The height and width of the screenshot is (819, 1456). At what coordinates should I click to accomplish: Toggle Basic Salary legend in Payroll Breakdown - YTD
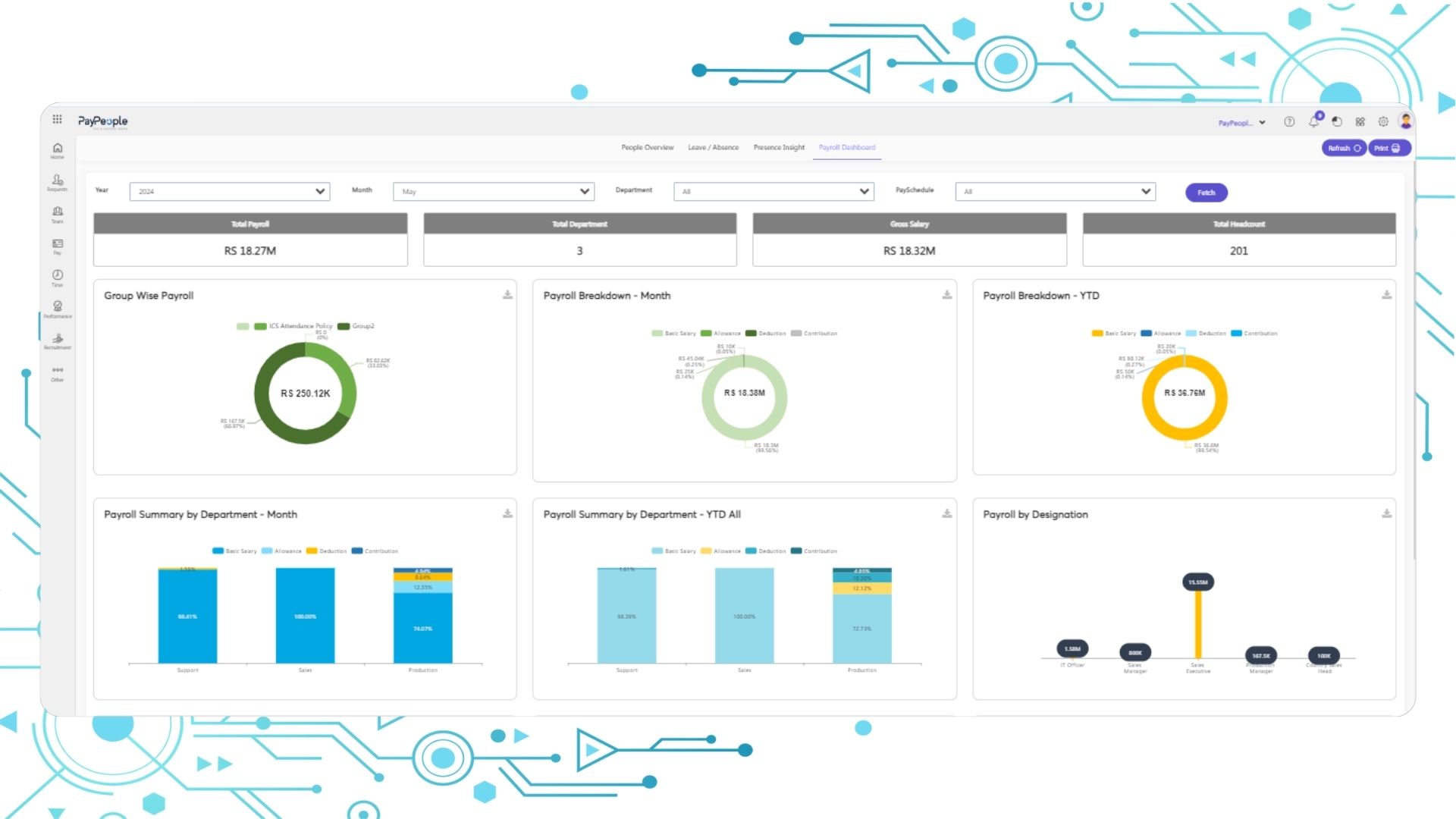(x=1114, y=334)
